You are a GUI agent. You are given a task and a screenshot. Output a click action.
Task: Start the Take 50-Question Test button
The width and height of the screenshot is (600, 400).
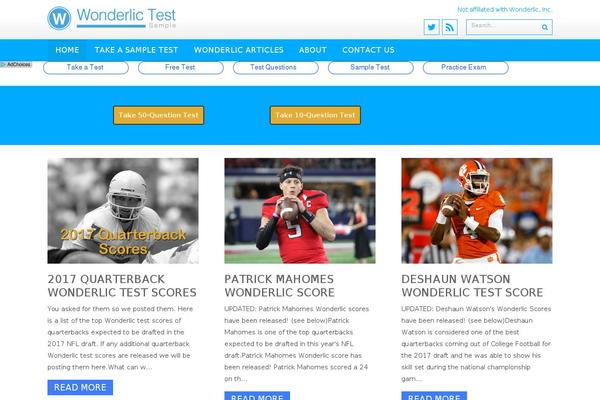pos(158,115)
